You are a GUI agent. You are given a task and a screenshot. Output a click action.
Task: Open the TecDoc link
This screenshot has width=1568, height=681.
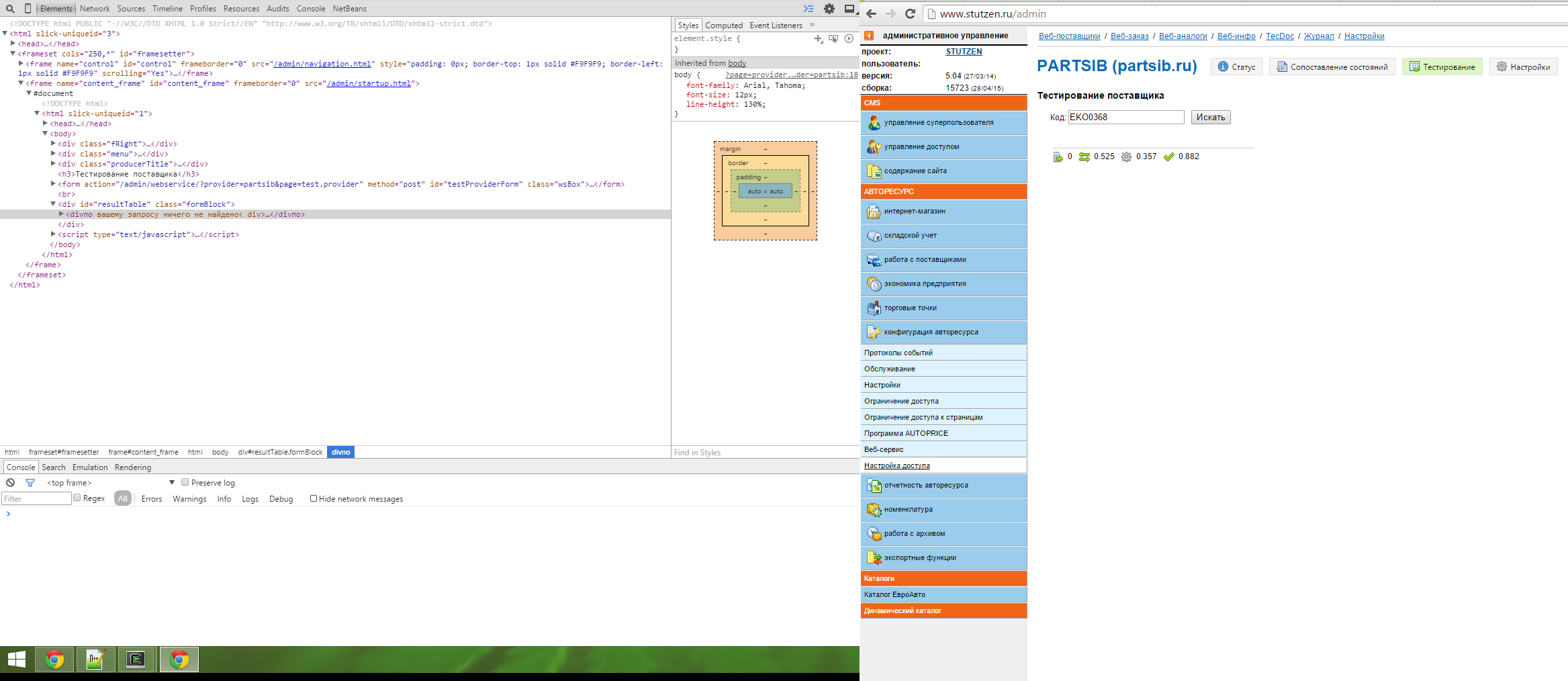click(x=1280, y=36)
